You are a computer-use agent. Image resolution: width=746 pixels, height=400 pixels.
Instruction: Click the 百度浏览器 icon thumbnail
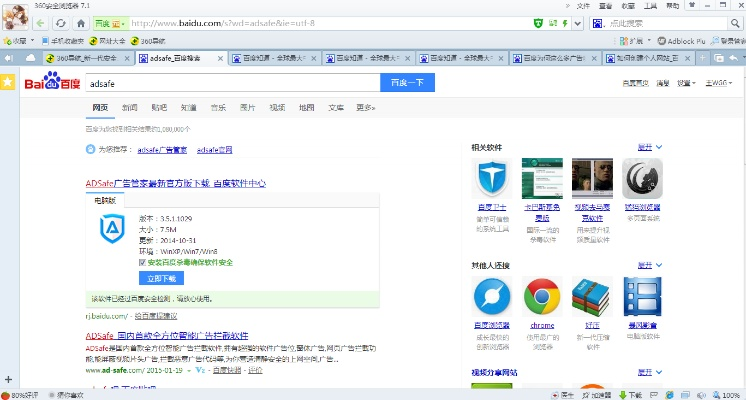point(492,296)
